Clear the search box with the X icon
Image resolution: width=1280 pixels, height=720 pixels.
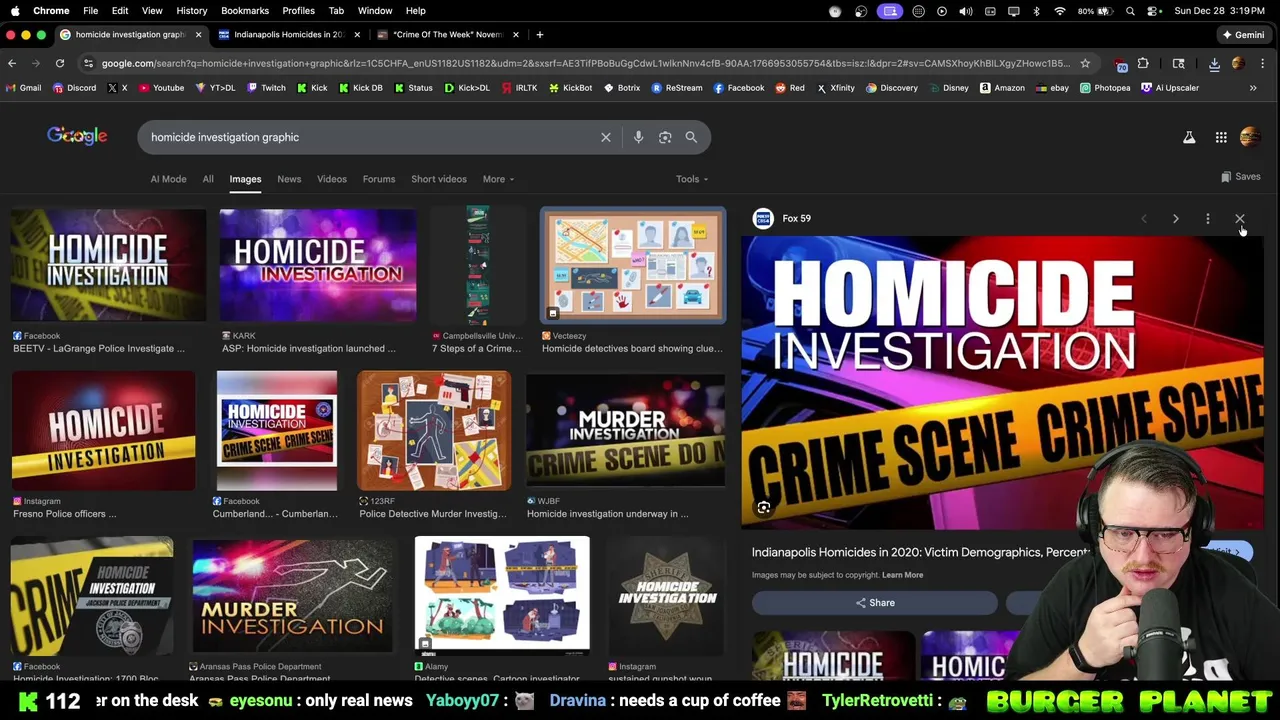point(605,137)
